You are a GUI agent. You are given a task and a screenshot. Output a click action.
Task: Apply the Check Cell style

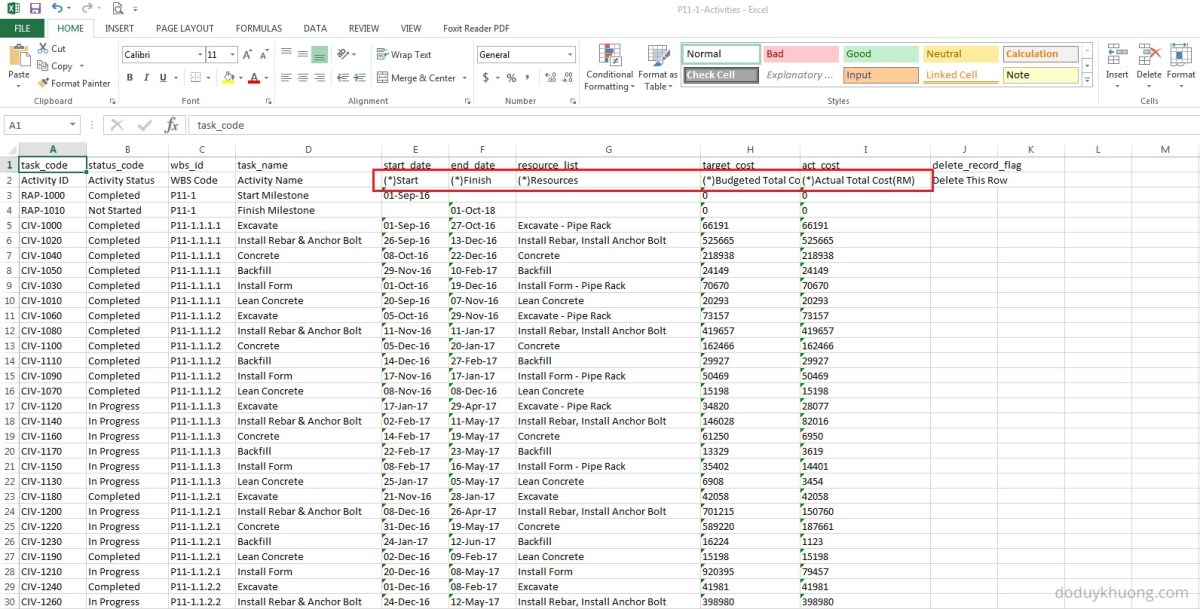pyautogui.click(x=720, y=75)
